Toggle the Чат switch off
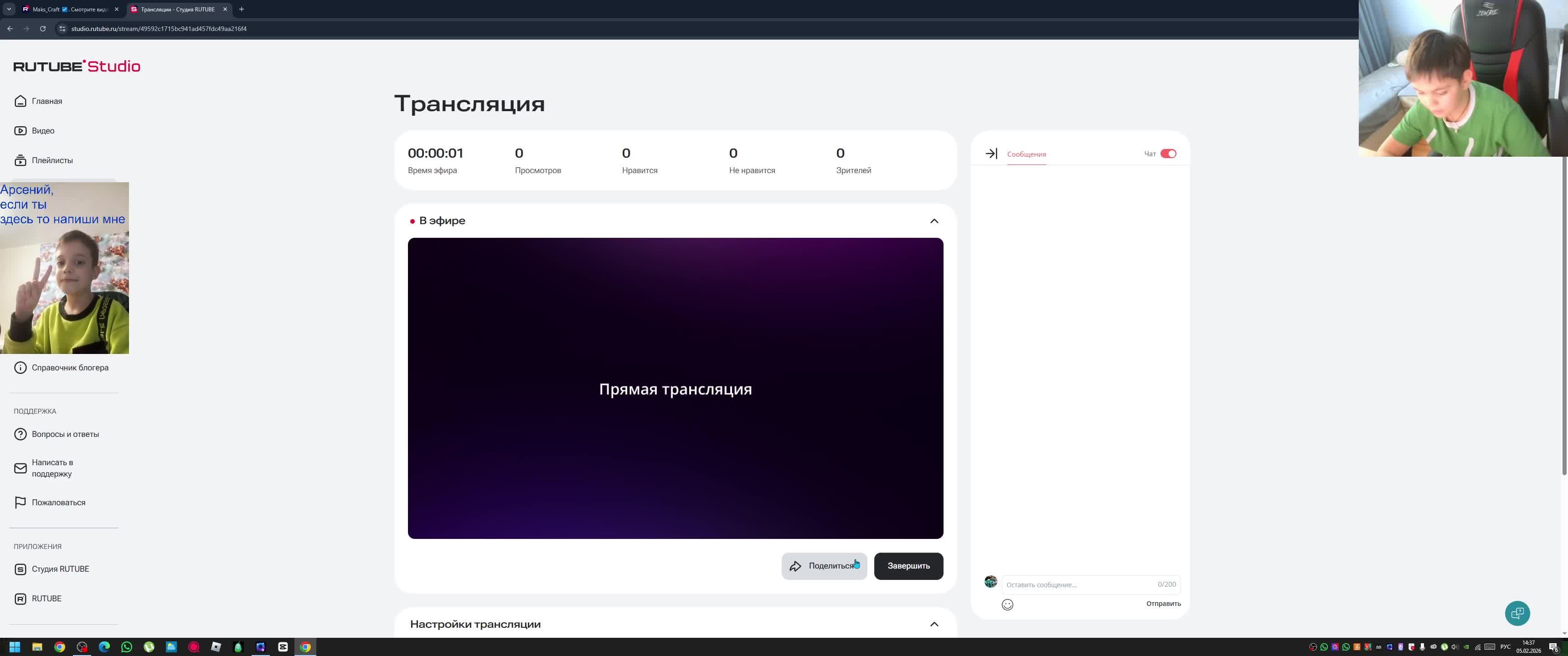 click(x=1168, y=154)
